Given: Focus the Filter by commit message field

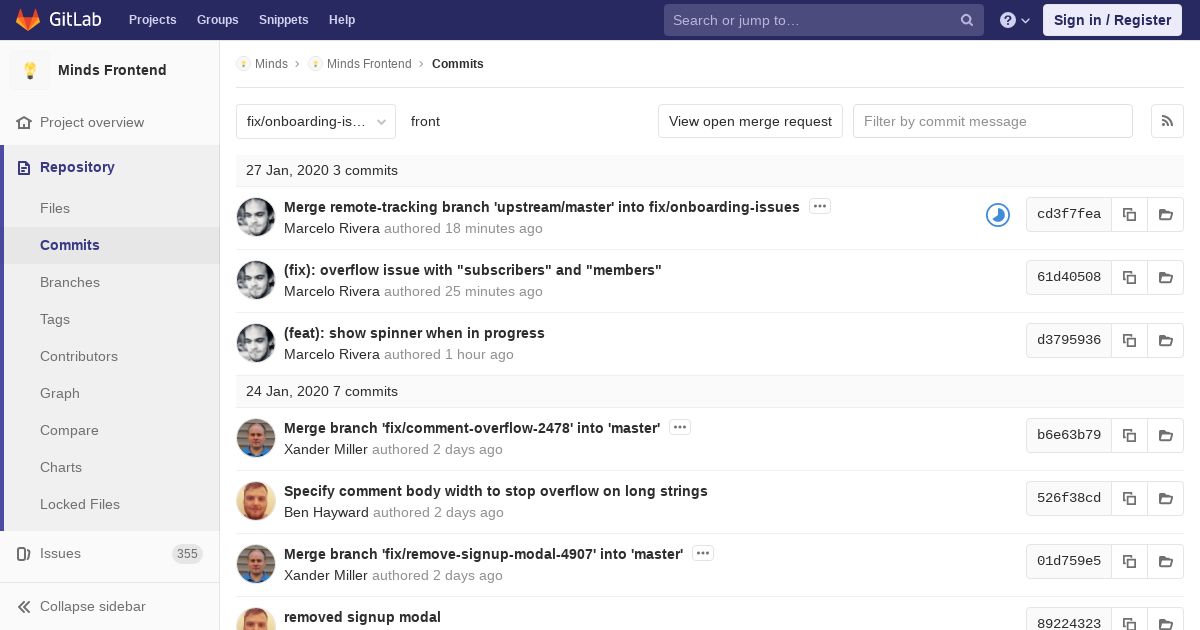Looking at the screenshot, I should click(x=993, y=121).
